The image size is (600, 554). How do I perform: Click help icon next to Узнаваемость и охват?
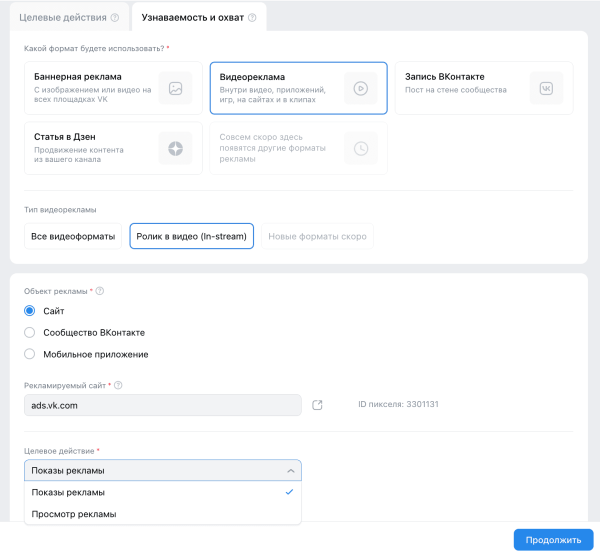(x=251, y=17)
